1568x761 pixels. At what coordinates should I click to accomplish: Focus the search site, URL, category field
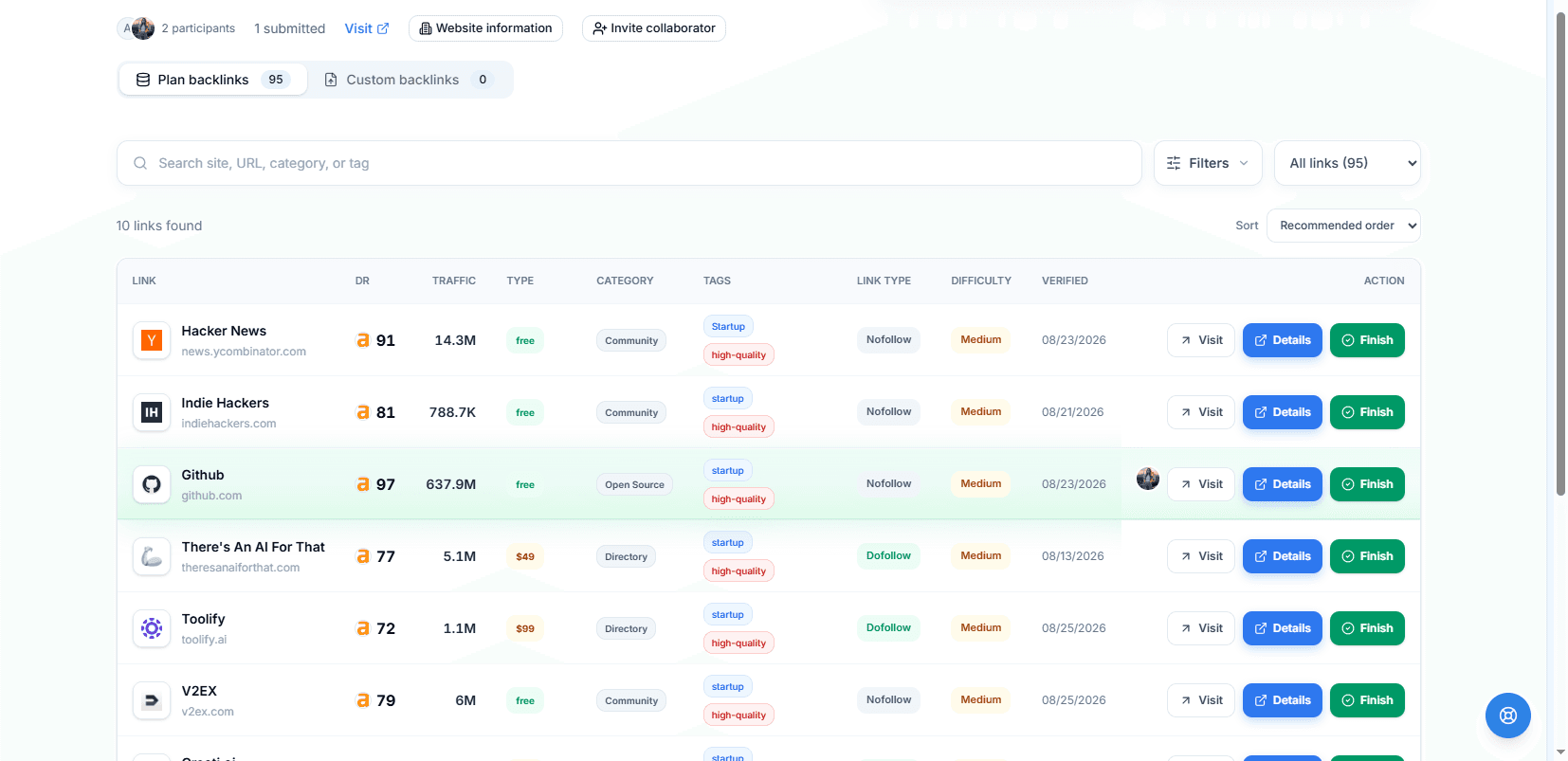point(629,163)
